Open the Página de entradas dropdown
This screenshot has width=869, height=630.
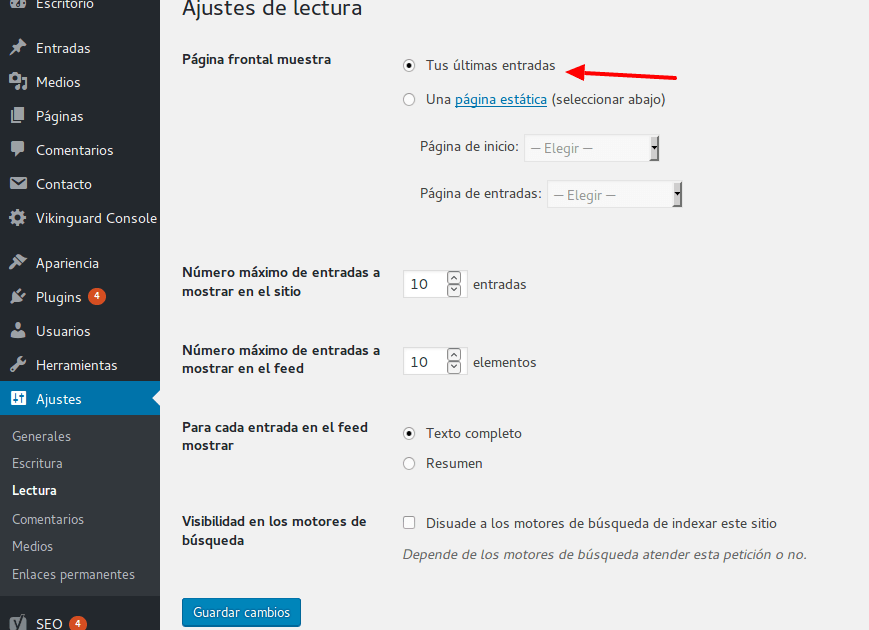coord(614,194)
